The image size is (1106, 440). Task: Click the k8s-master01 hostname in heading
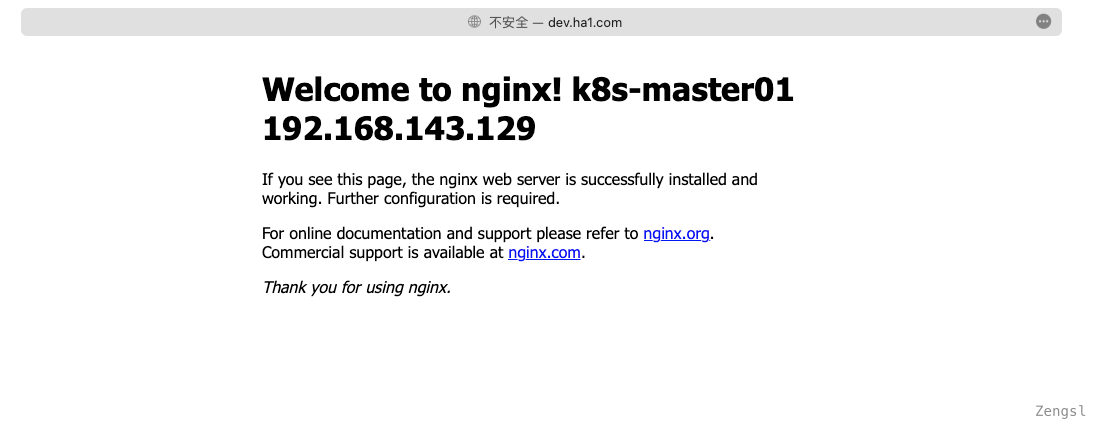pyautogui.click(x=682, y=90)
